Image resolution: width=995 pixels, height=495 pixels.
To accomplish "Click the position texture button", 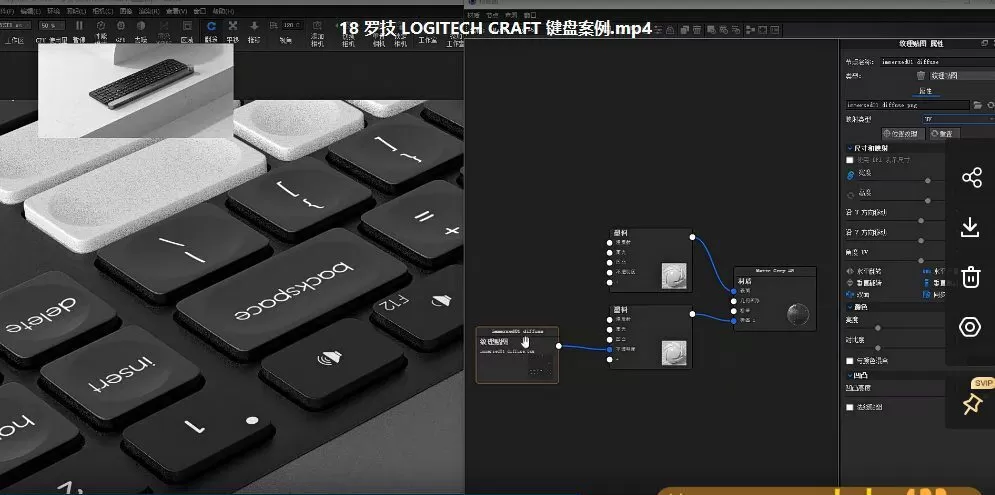I will (904, 134).
